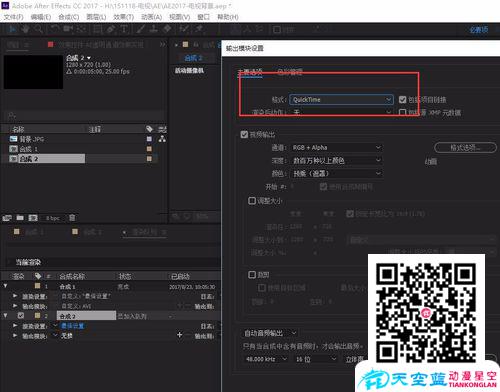Screen dimensions: 500x392
Task: Toggle include source XMP metadata checkbox
Action: (x=403, y=112)
